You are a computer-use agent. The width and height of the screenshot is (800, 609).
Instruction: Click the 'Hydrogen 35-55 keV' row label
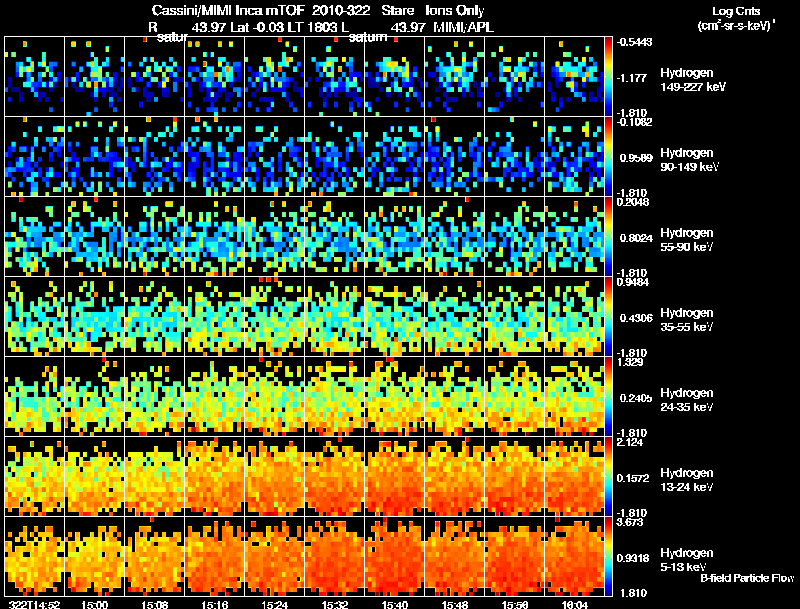tap(687, 320)
